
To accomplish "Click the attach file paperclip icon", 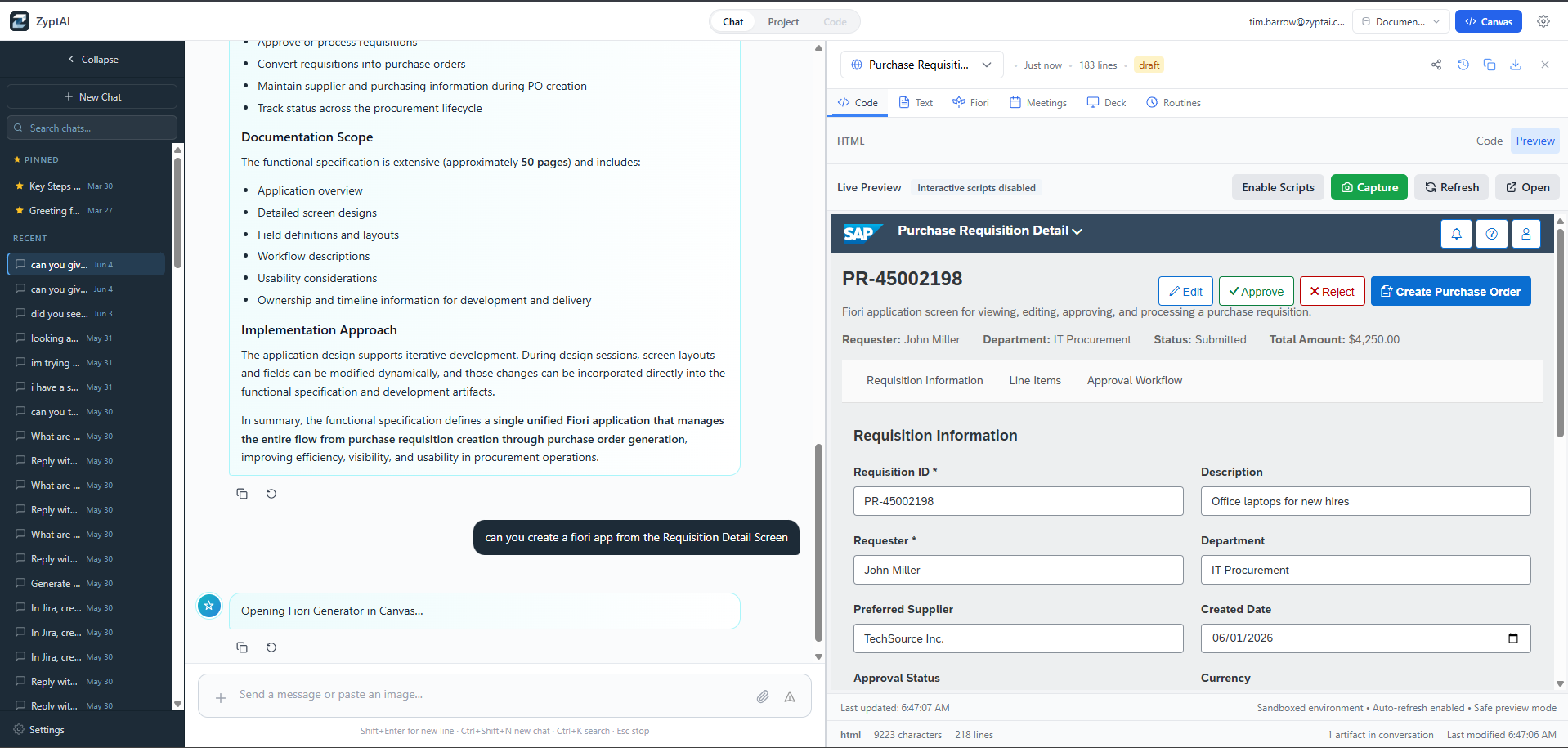I will pos(763,696).
